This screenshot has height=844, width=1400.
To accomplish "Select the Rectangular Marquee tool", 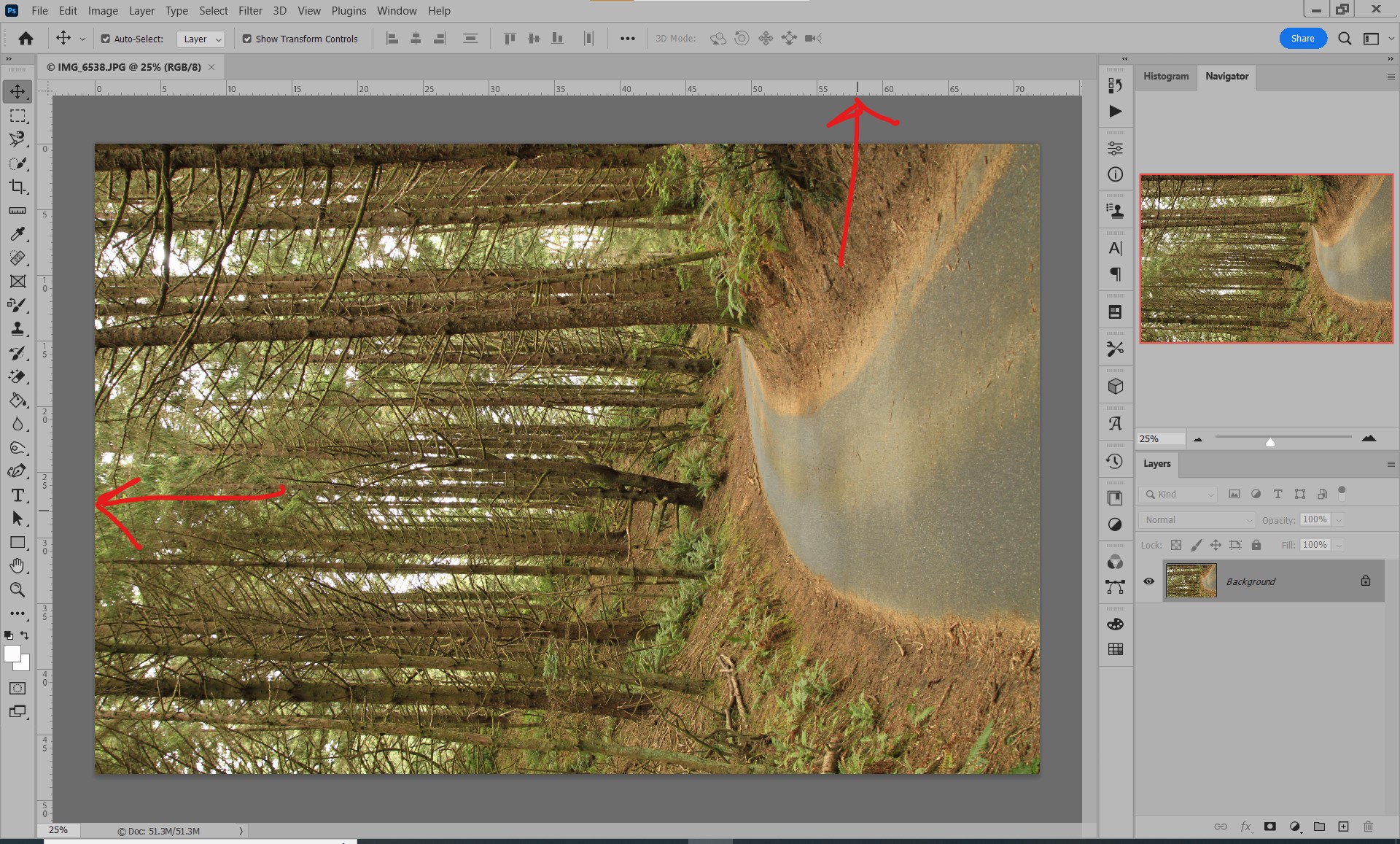I will pyautogui.click(x=18, y=115).
